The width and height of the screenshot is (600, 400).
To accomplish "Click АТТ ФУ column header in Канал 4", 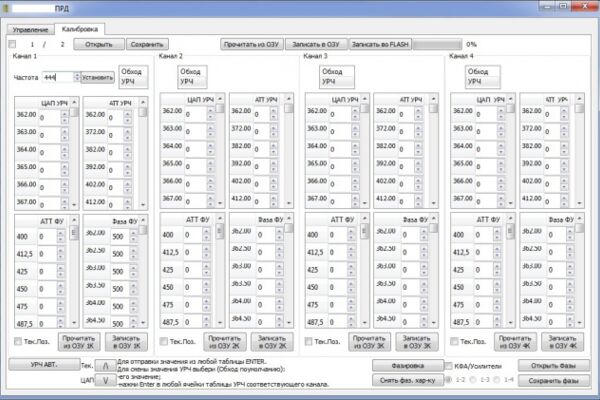I will click(489, 220).
